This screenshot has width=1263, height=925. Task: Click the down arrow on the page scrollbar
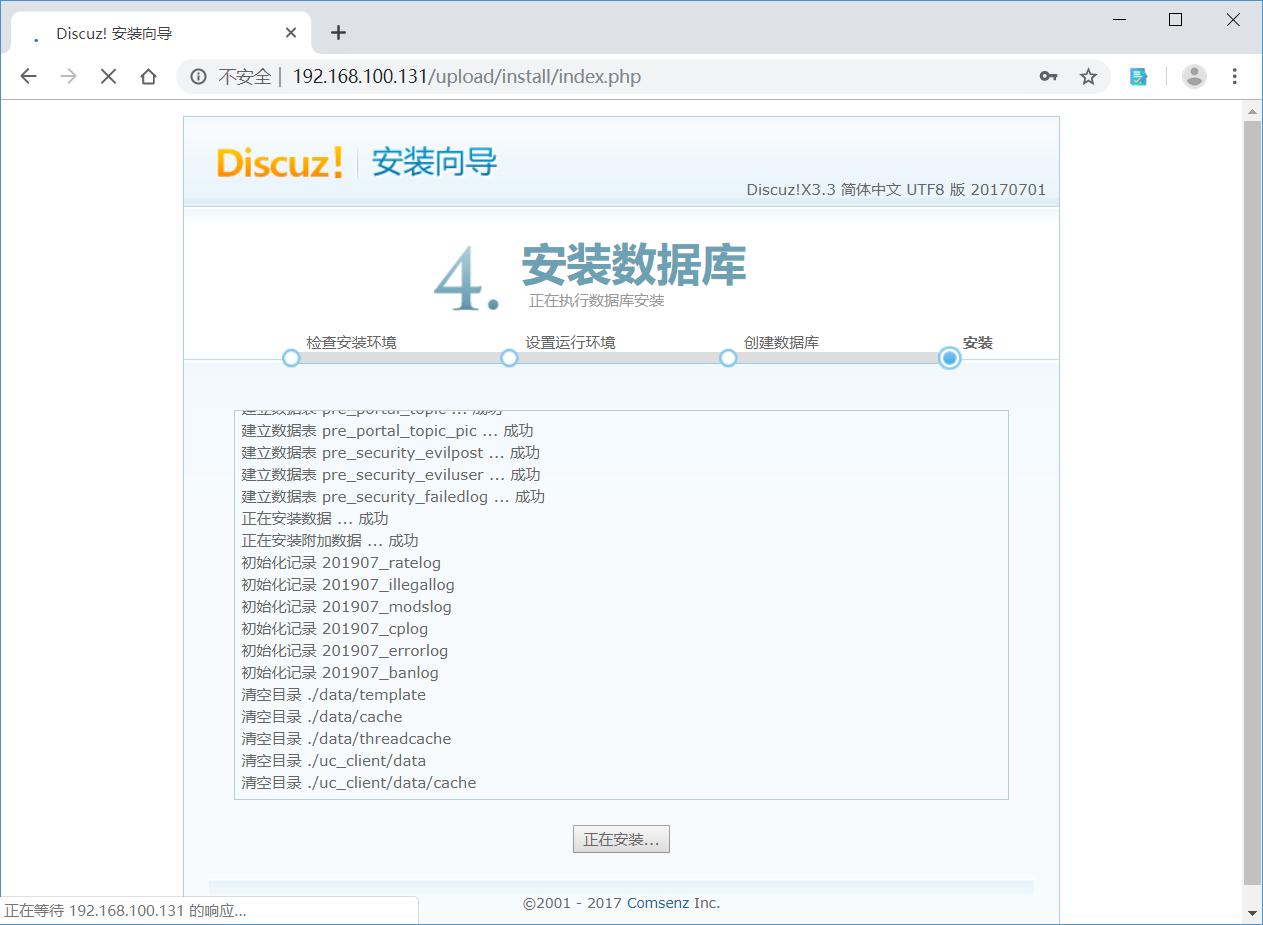click(1253, 911)
